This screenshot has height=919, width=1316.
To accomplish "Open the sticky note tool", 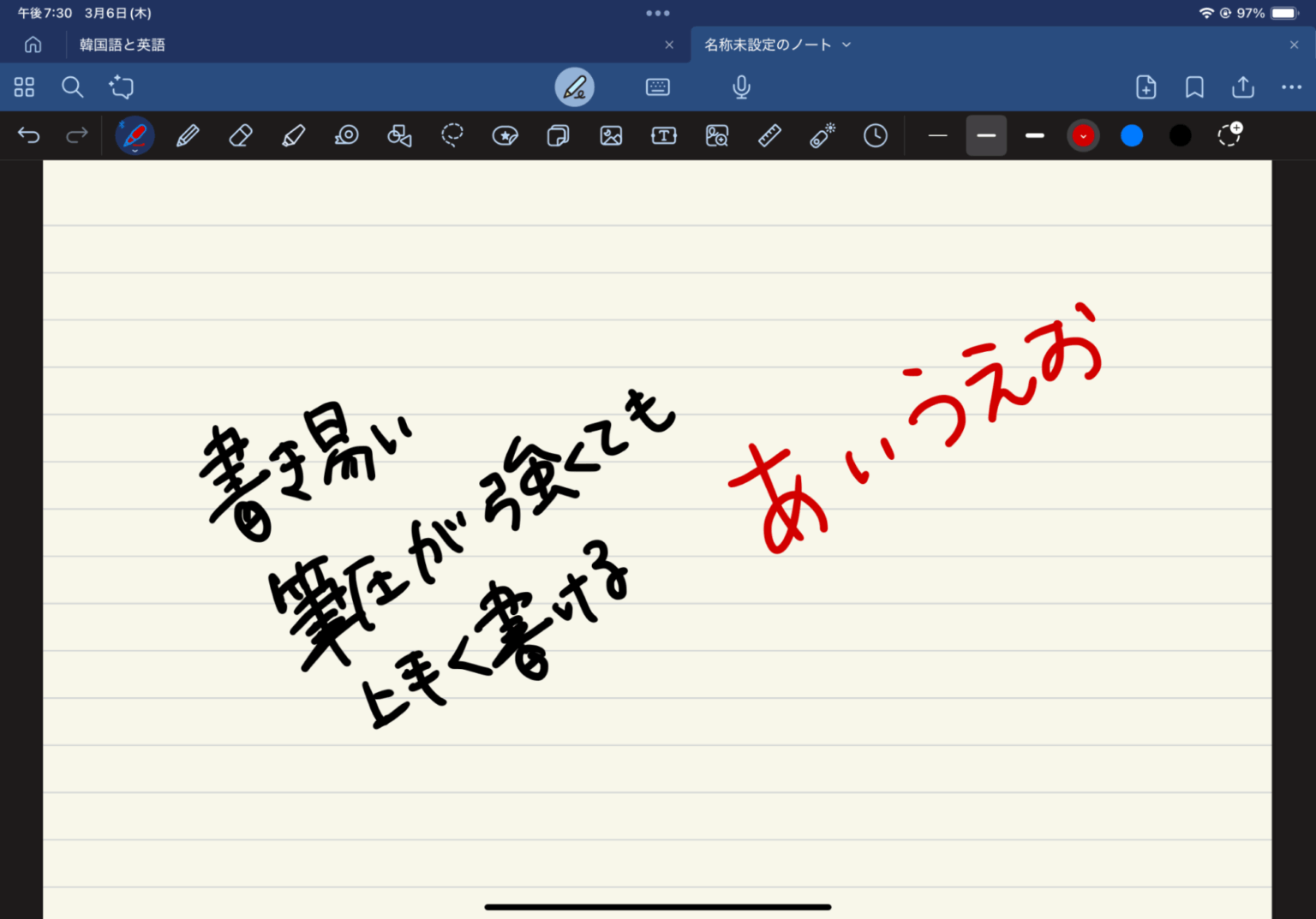I will [x=558, y=135].
